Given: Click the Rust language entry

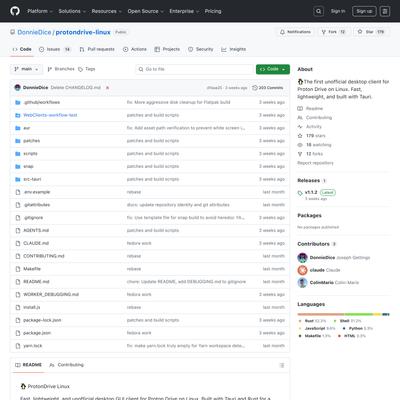Looking at the screenshot, I should pyautogui.click(x=313, y=321).
